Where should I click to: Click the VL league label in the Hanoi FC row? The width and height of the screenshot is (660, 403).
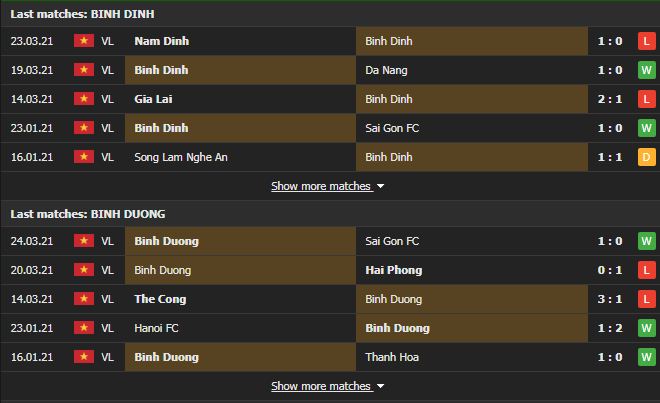click(108, 328)
